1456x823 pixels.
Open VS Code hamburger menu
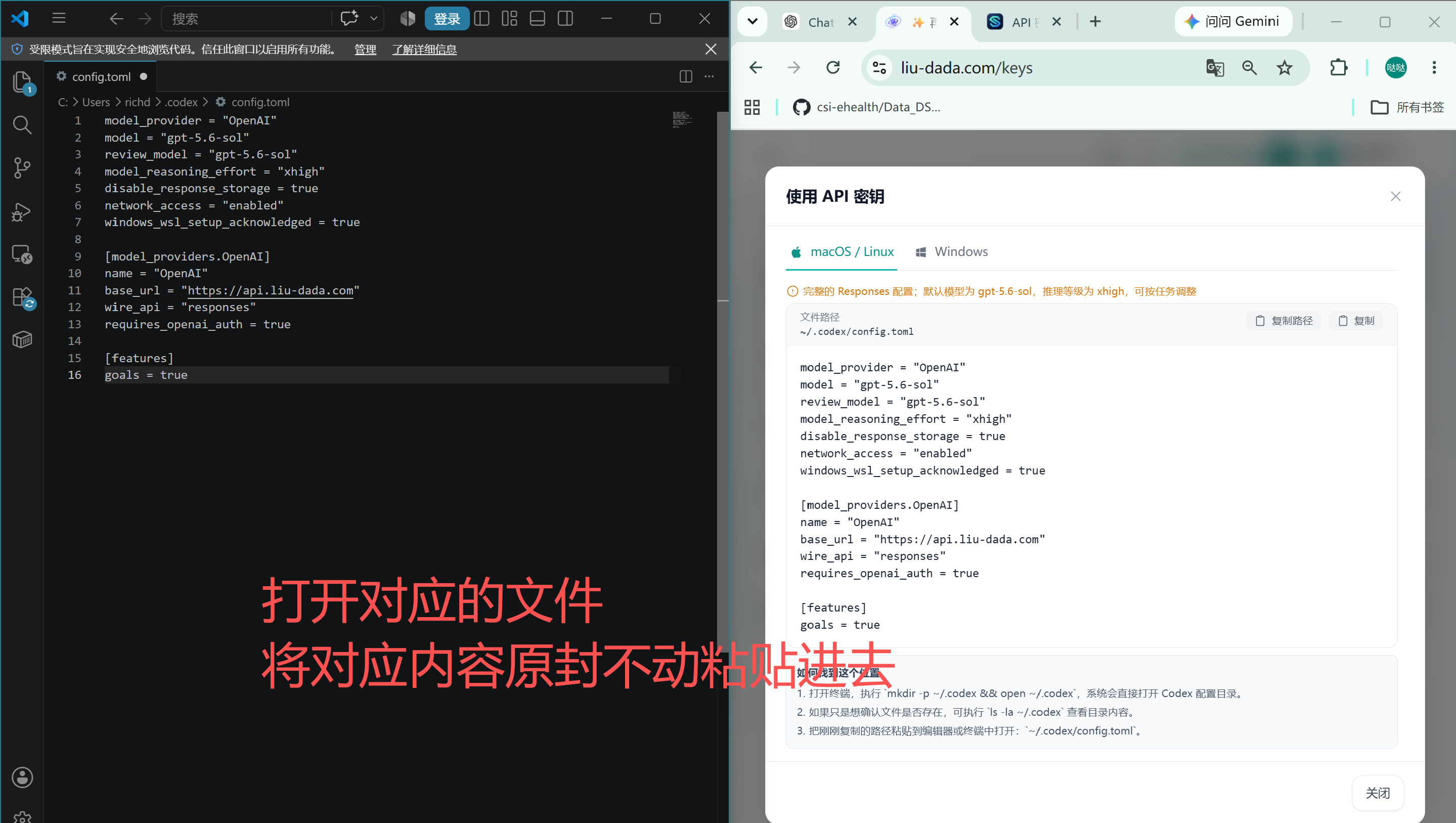click(x=59, y=19)
